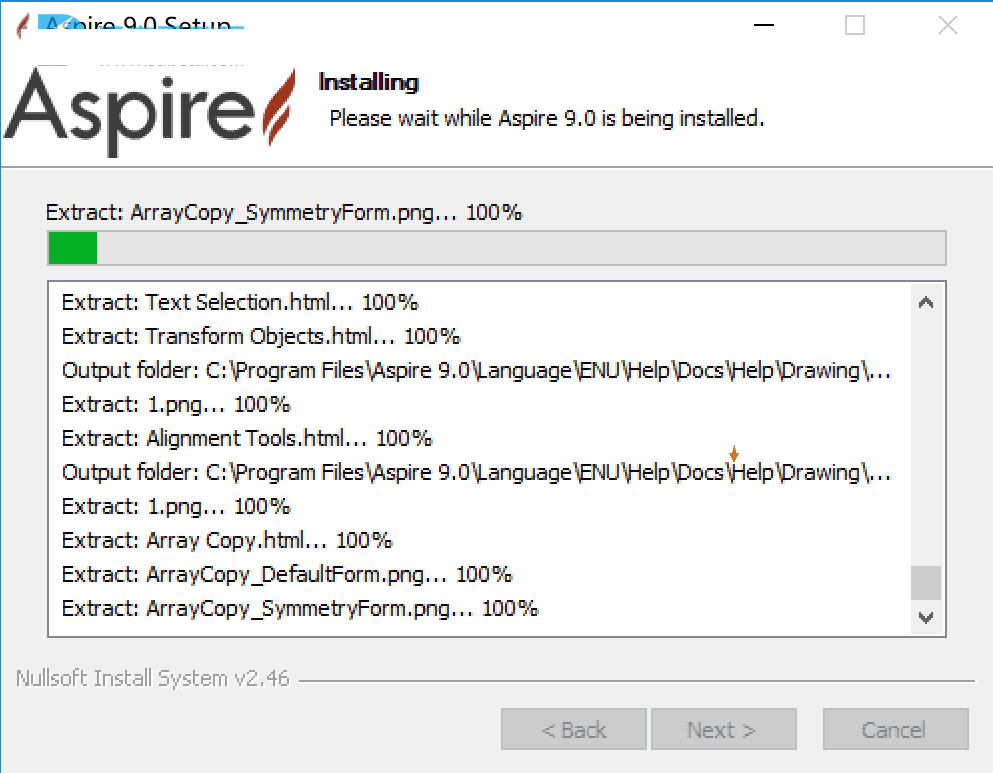Click the "Installing" heading
Image resolution: width=993 pixels, height=773 pixels.
click(x=369, y=82)
